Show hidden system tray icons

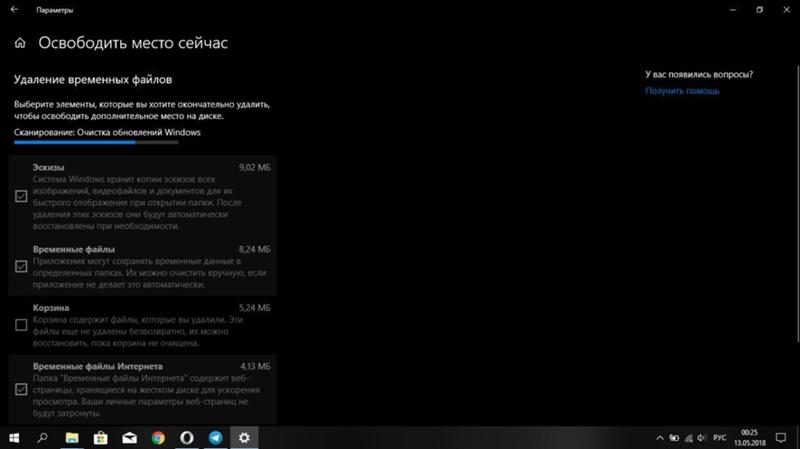(x=660, y=438)
